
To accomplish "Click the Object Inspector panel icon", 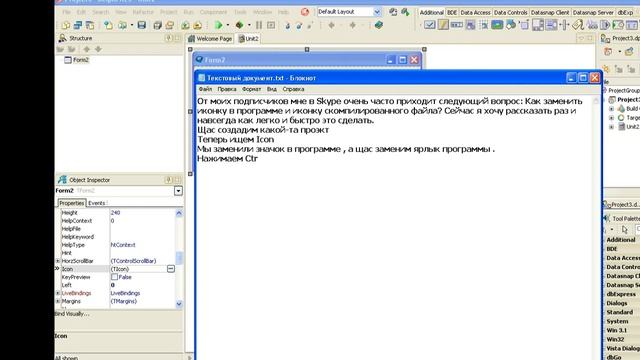I will [x=62, y=180].
